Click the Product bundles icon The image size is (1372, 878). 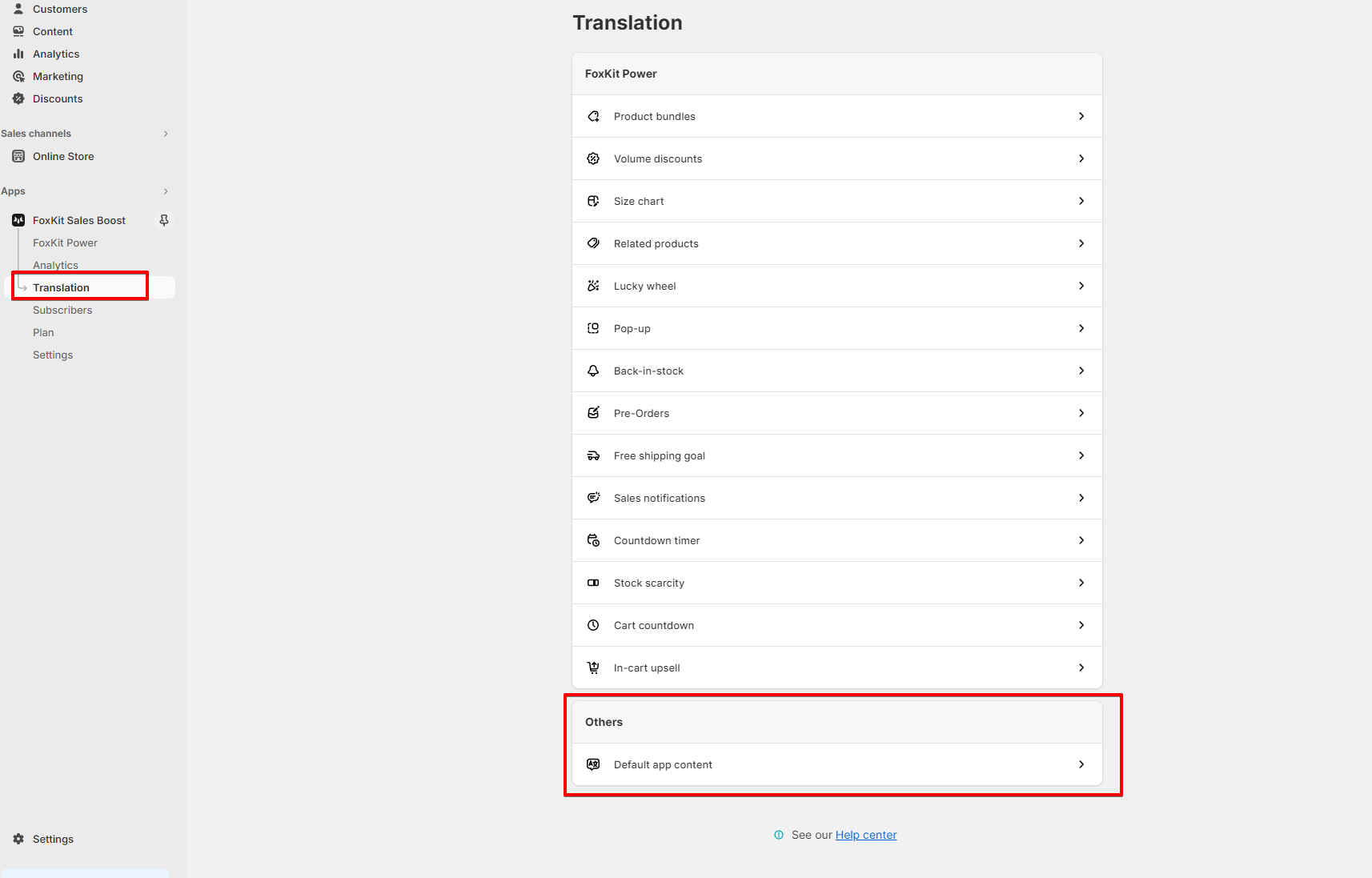[593, 116]
